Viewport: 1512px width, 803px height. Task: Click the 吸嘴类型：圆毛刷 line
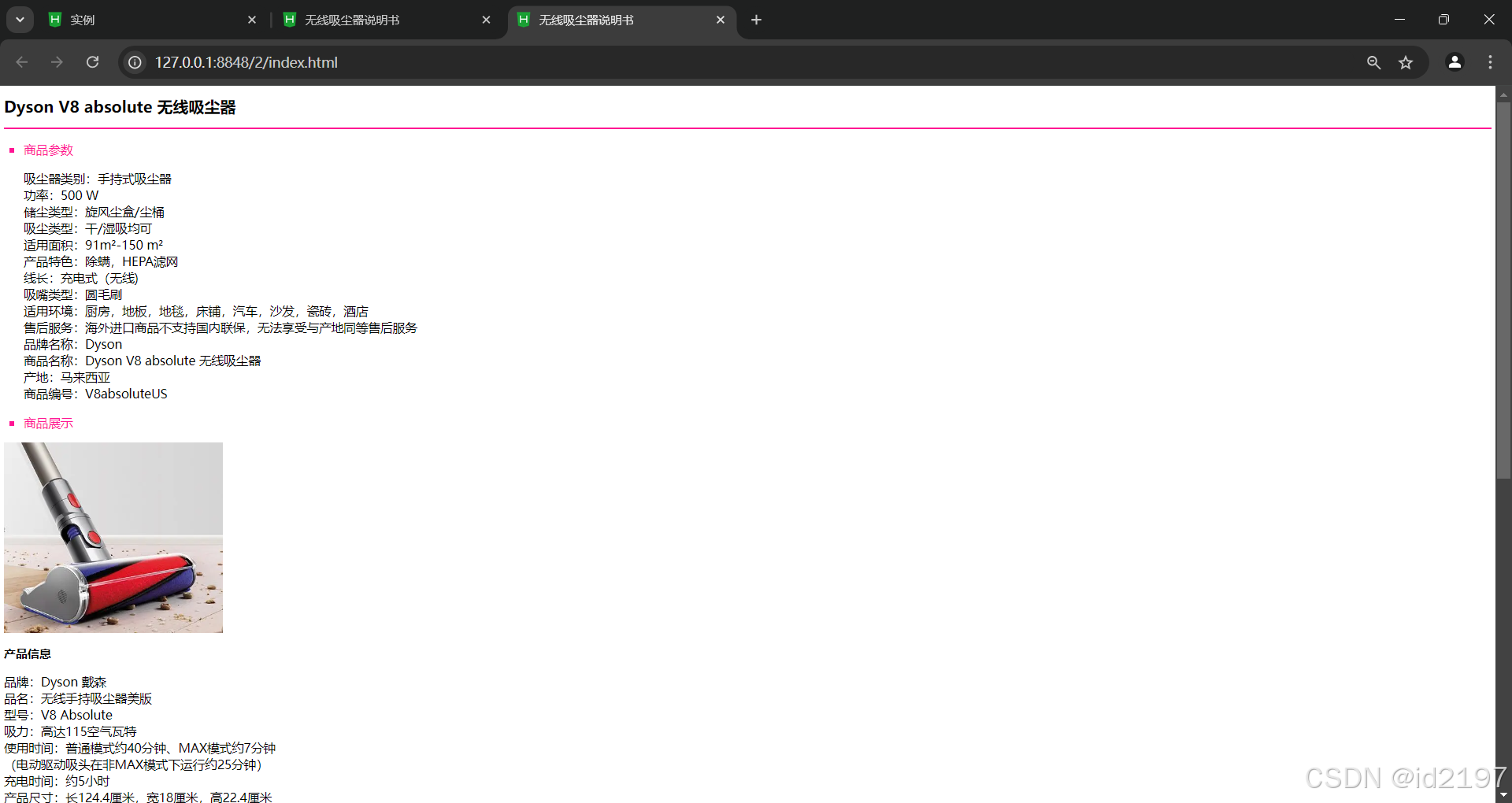tap(72, 294)
